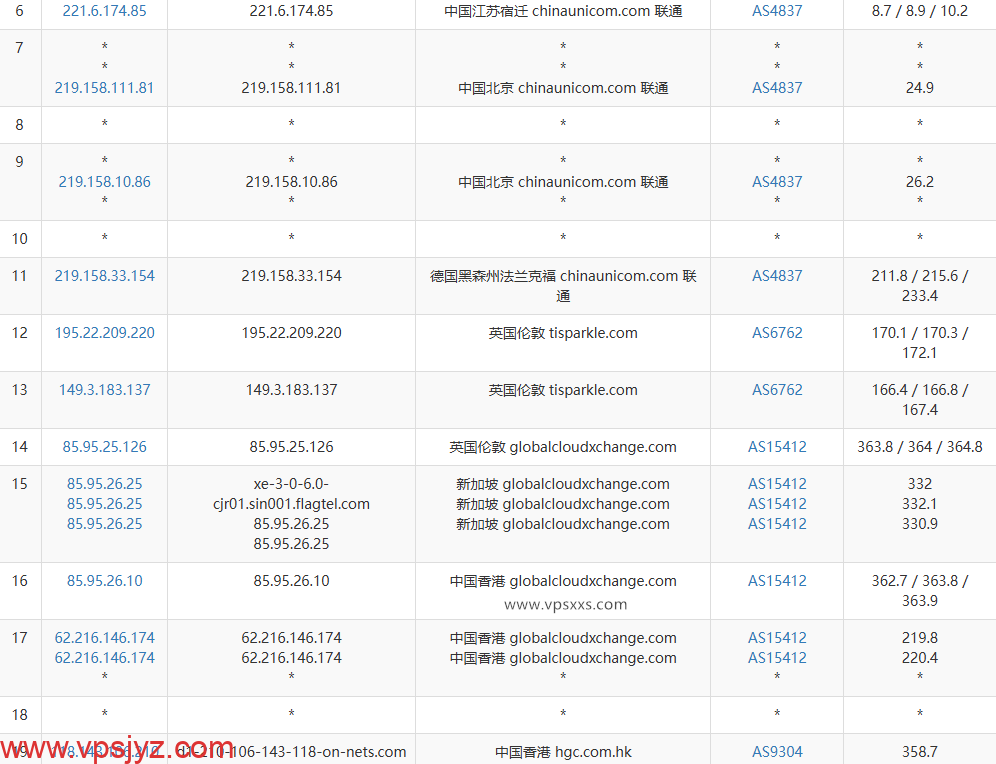Image resolution: width=996 pixels, height=764 pixels.
Task: Click the www.vpsxxs.com text on hop 16
Action: (x=562, y=604)
